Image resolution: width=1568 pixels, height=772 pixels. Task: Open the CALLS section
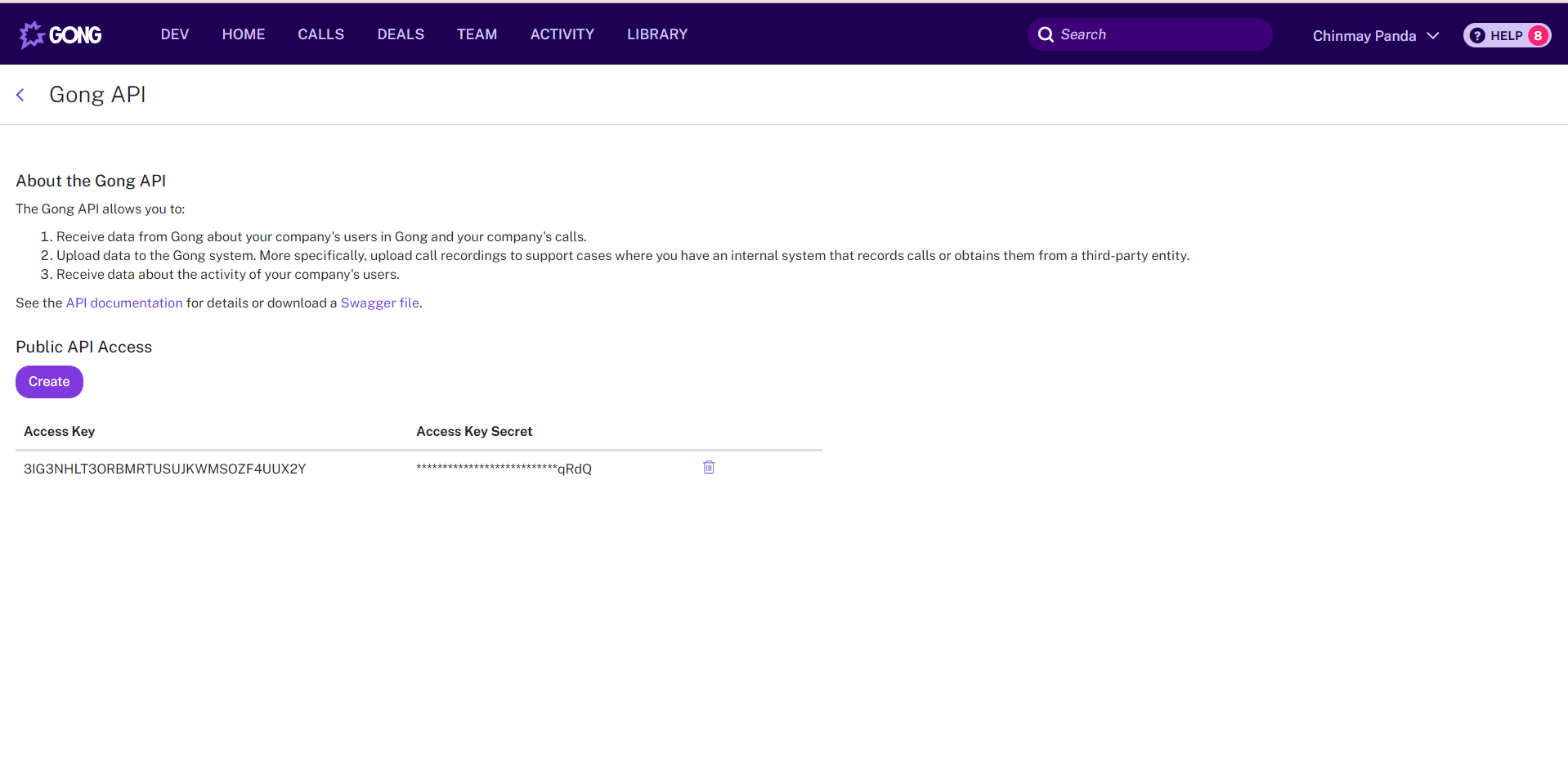tap(320, 34)
